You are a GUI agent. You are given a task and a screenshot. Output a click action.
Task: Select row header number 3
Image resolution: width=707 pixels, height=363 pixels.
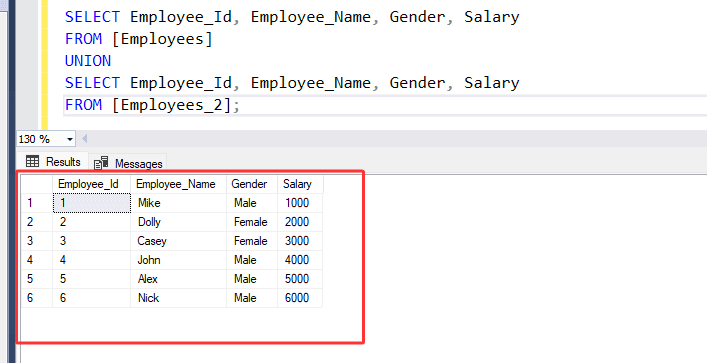[x=37, y=241]
